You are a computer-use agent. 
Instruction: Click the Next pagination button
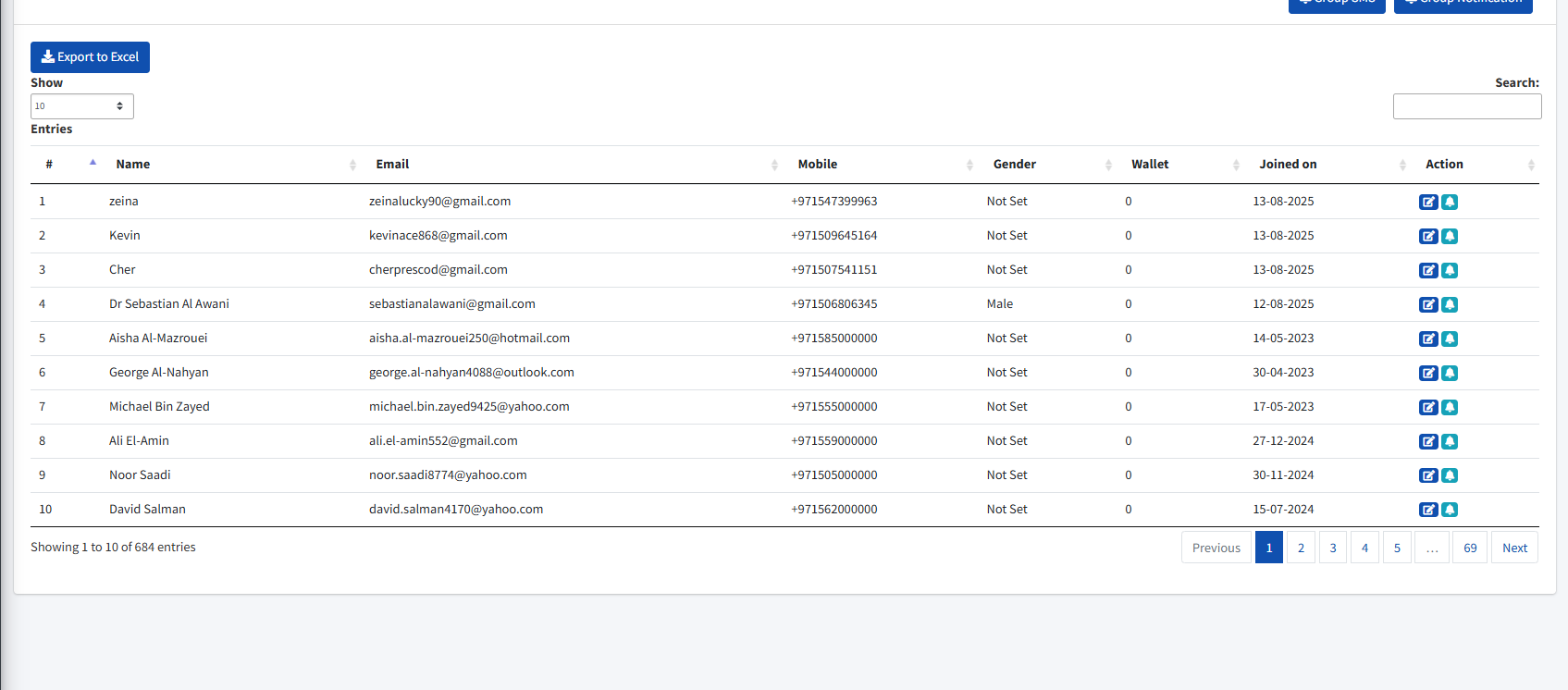click(x=1514, y=548)
